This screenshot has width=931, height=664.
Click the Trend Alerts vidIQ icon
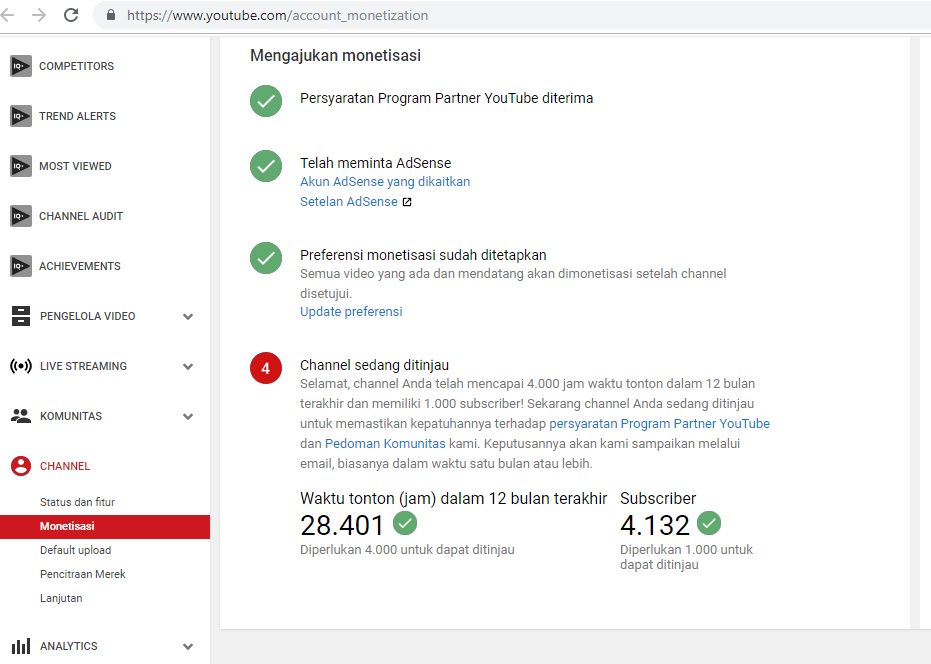[21, 116]
